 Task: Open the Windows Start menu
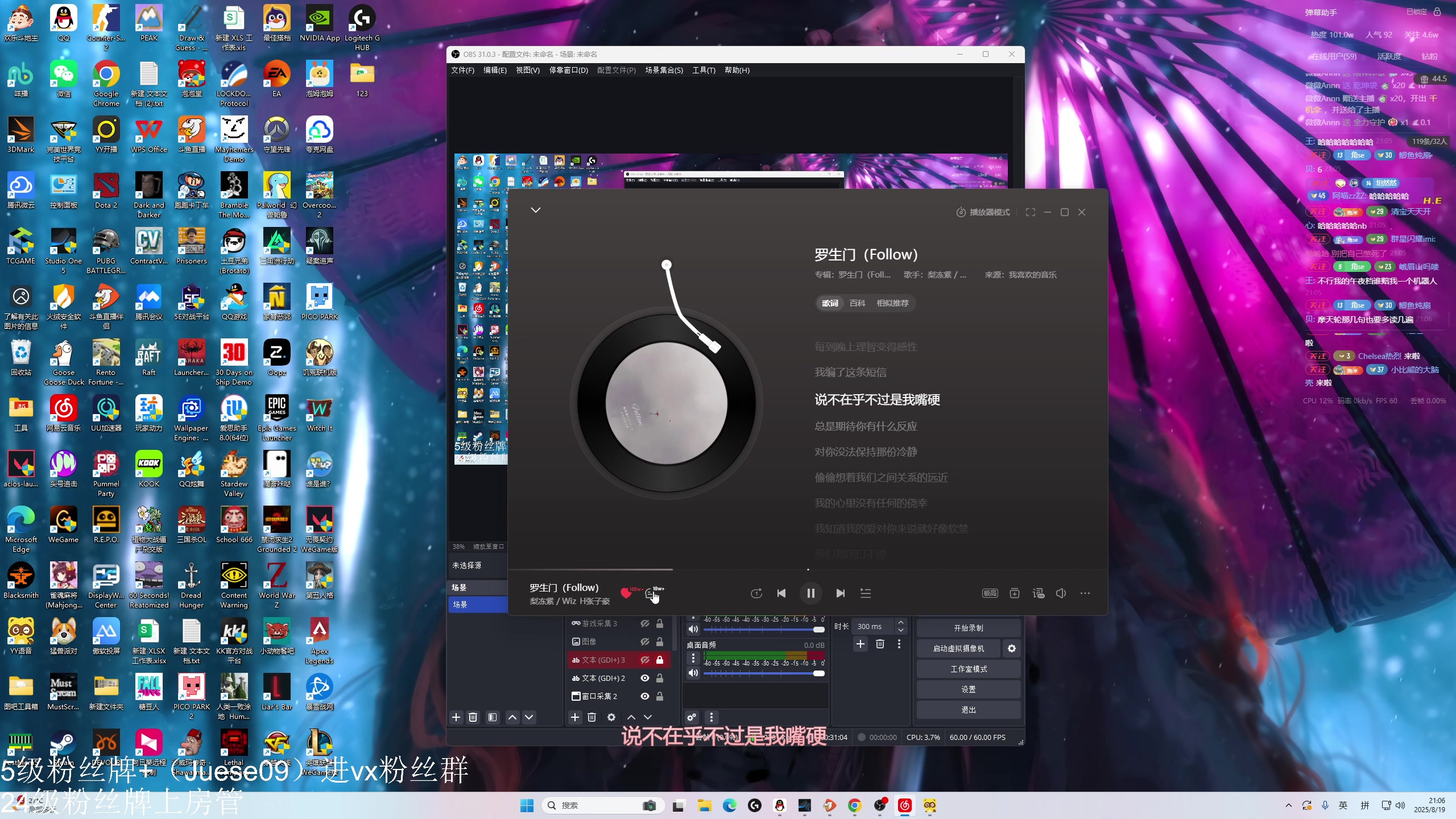point(527,805)
